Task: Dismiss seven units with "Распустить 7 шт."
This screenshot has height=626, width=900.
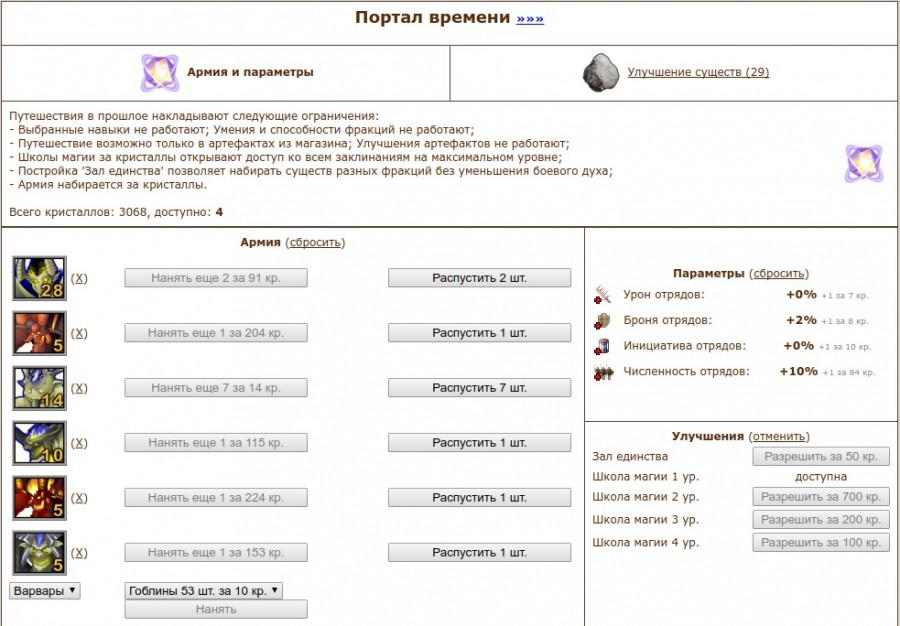Action: pyautogui.click(x=479, y=388)
